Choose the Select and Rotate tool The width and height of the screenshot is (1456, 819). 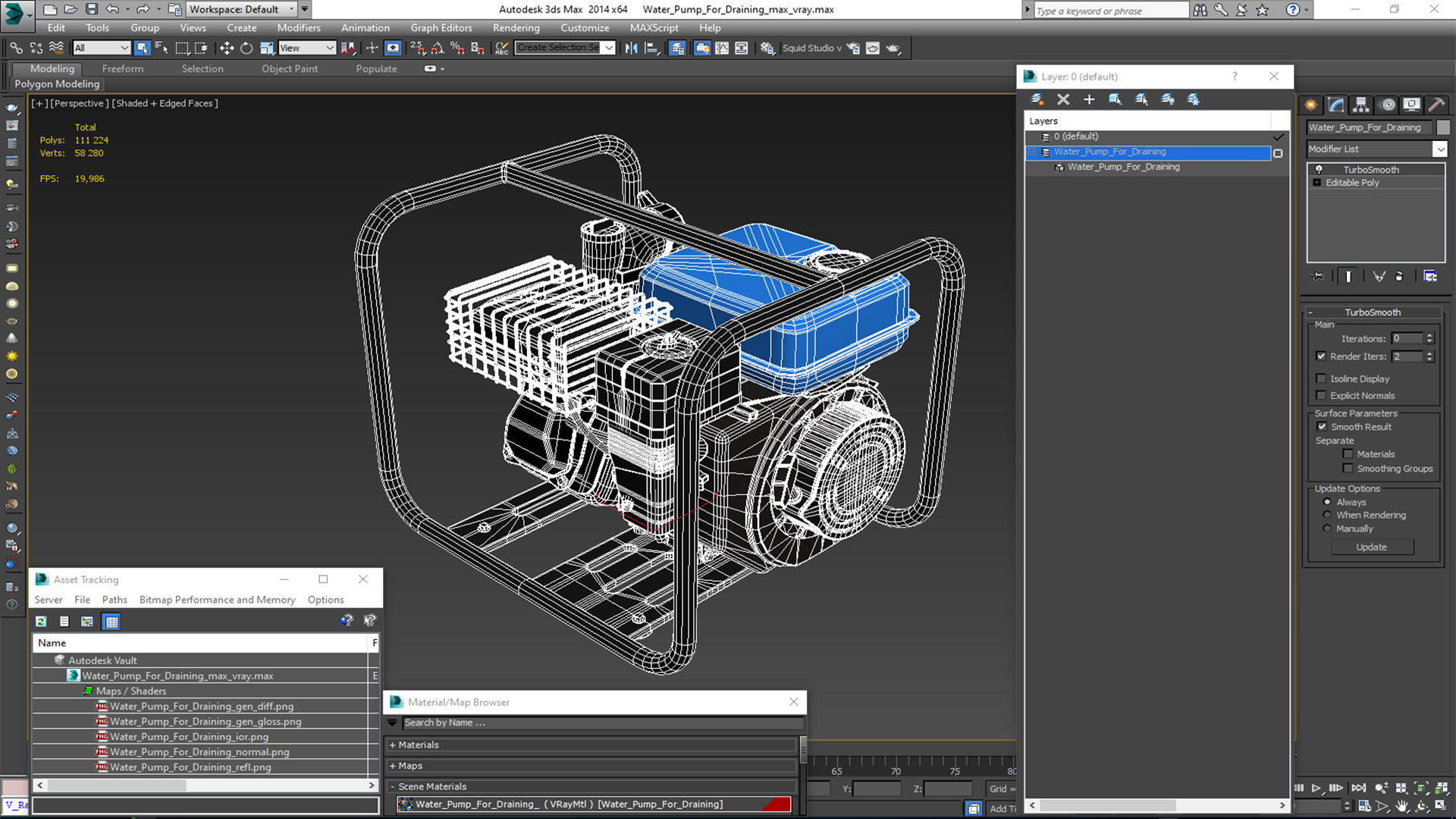coord(246,48)
